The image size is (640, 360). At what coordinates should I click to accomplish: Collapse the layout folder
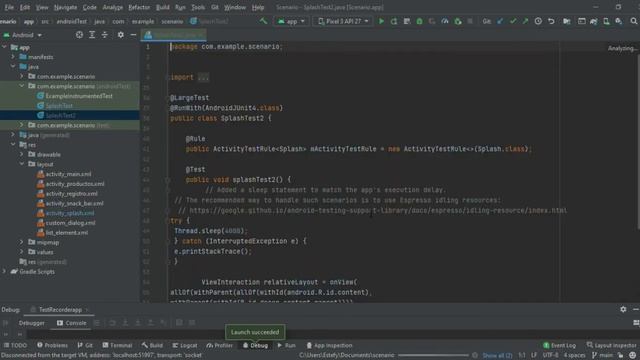click(x=22, y=164)
